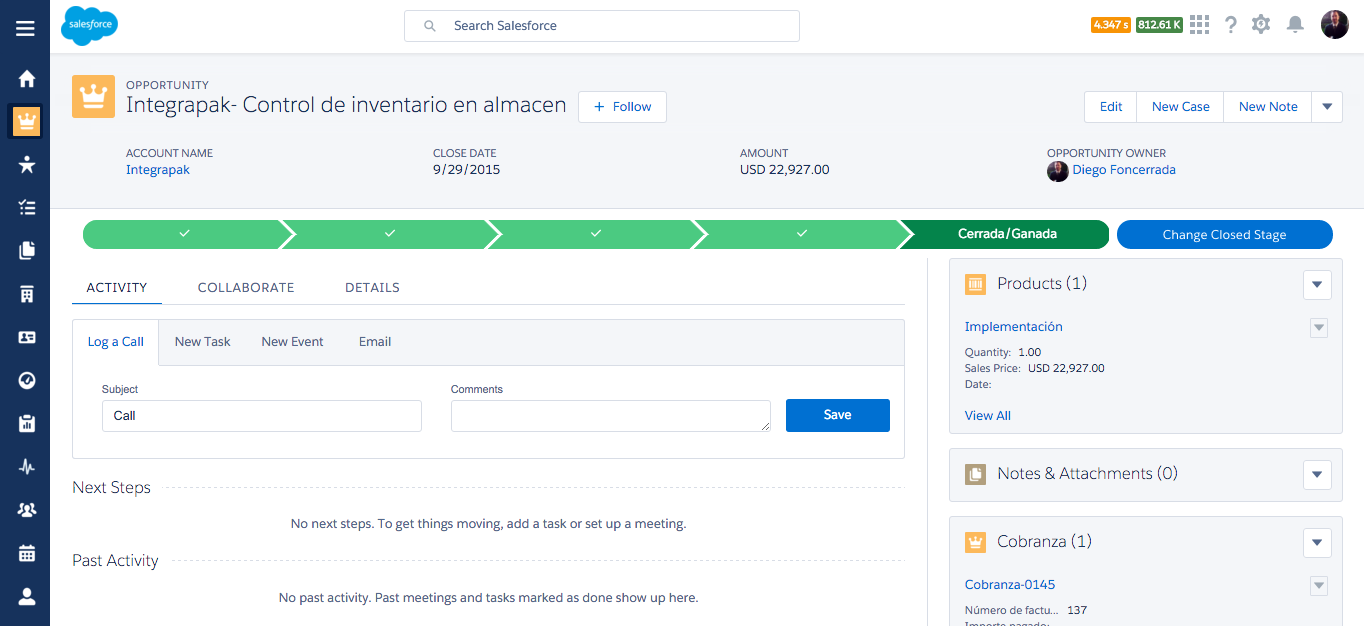Open the Notes & Attachments (0) title
Screen dimensions: 1364x626
point(1087,474)
